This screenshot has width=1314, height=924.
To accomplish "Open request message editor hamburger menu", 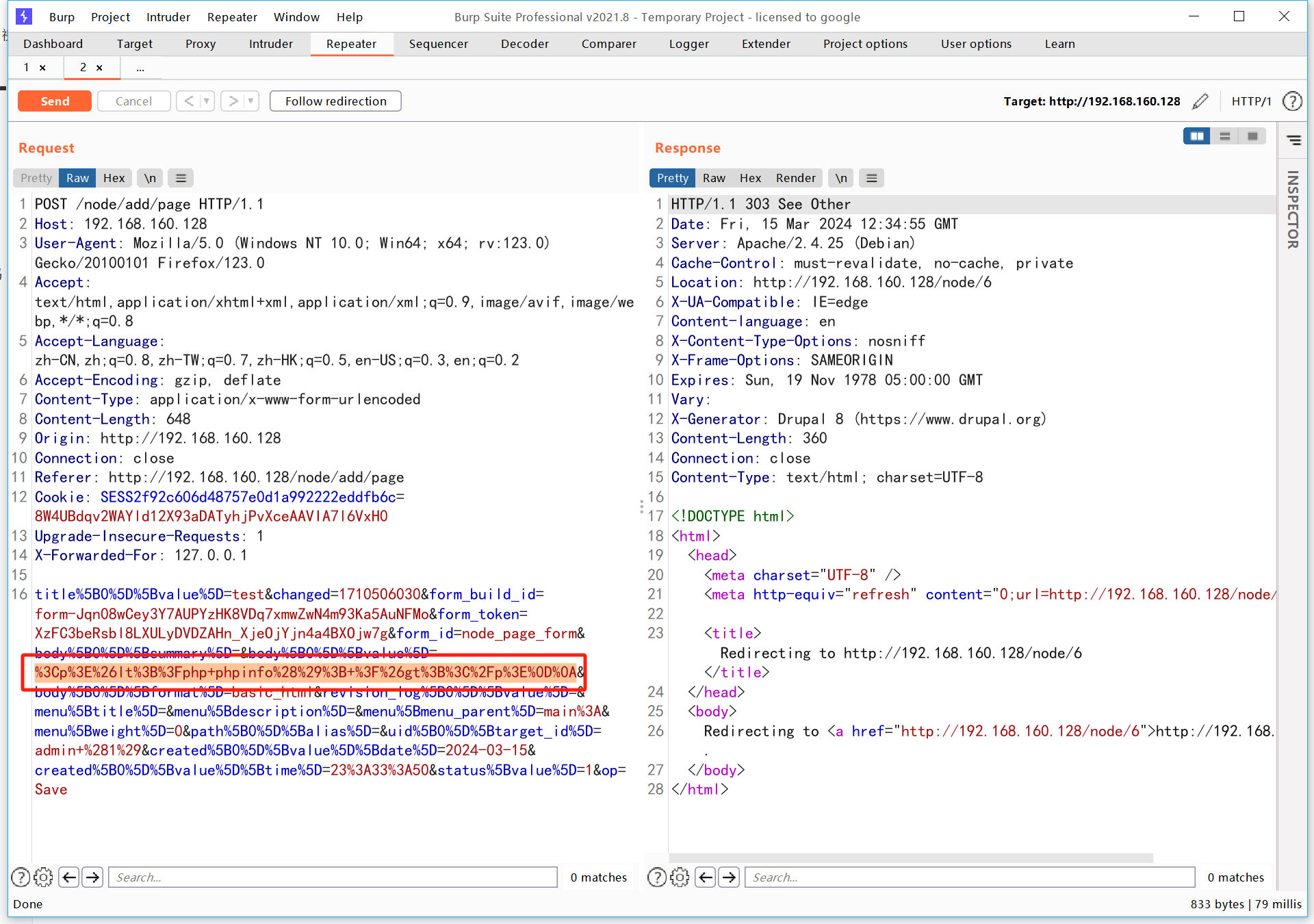I will click(181, 178).
